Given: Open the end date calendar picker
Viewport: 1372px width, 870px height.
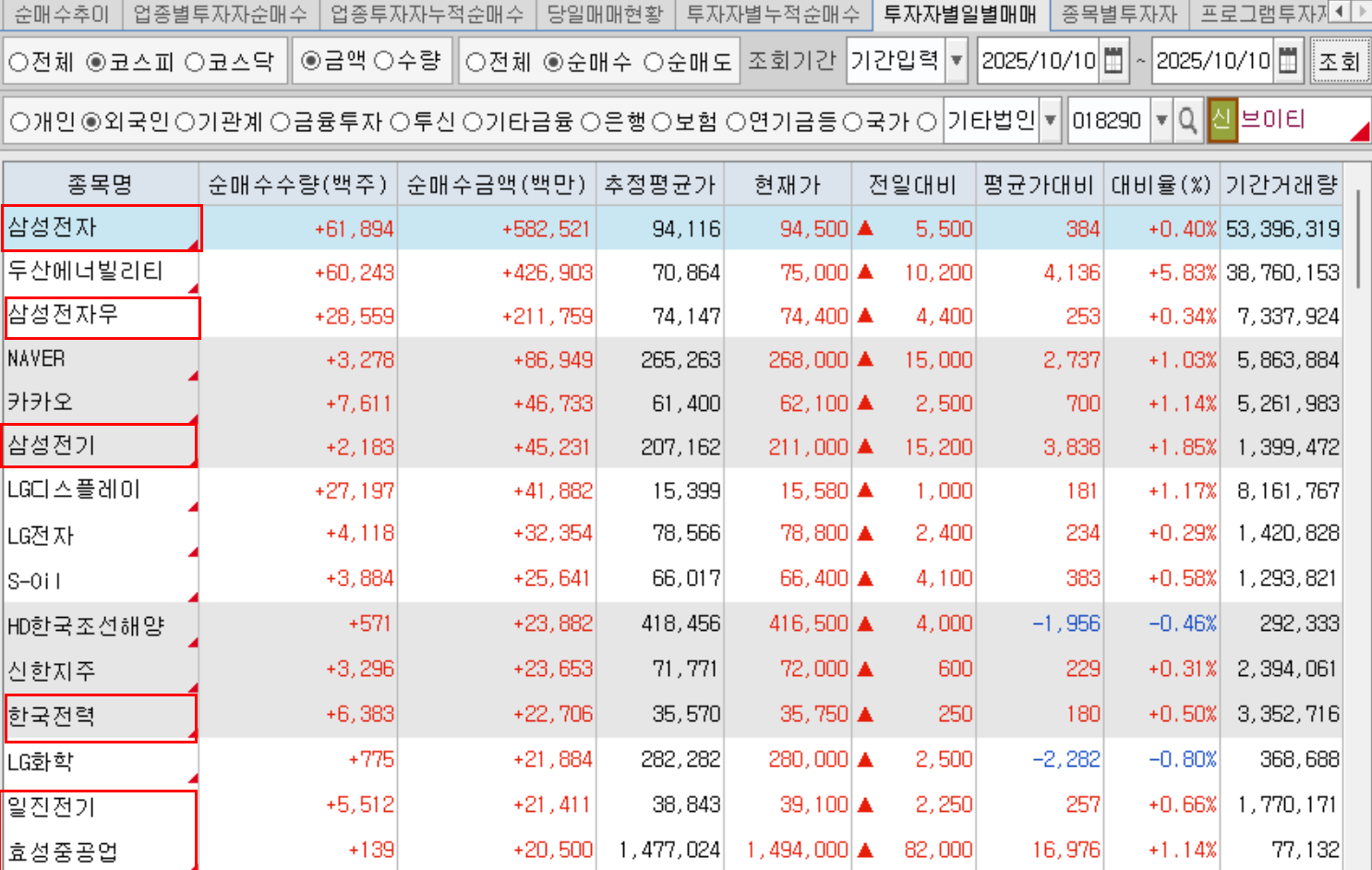Looking at the screenshot, I should pos(1288,61).
